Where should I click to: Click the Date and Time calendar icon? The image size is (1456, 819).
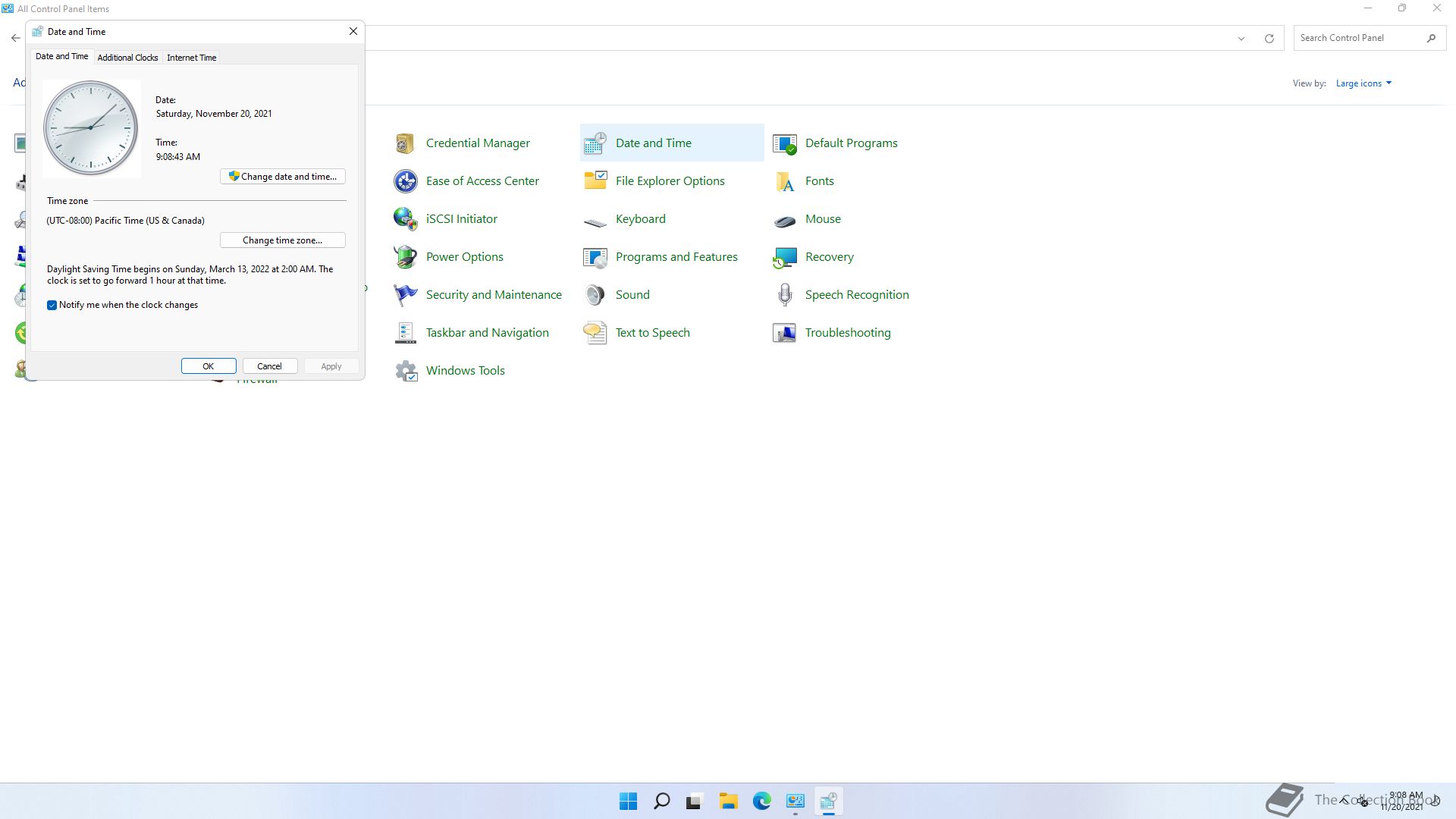595,143
